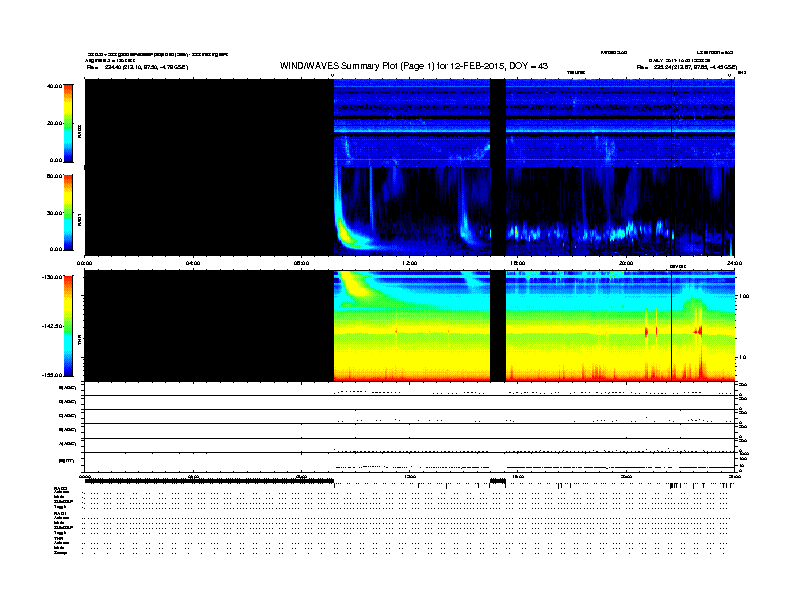
Task: Click the -142.50 color scale label
Action: 53,326
